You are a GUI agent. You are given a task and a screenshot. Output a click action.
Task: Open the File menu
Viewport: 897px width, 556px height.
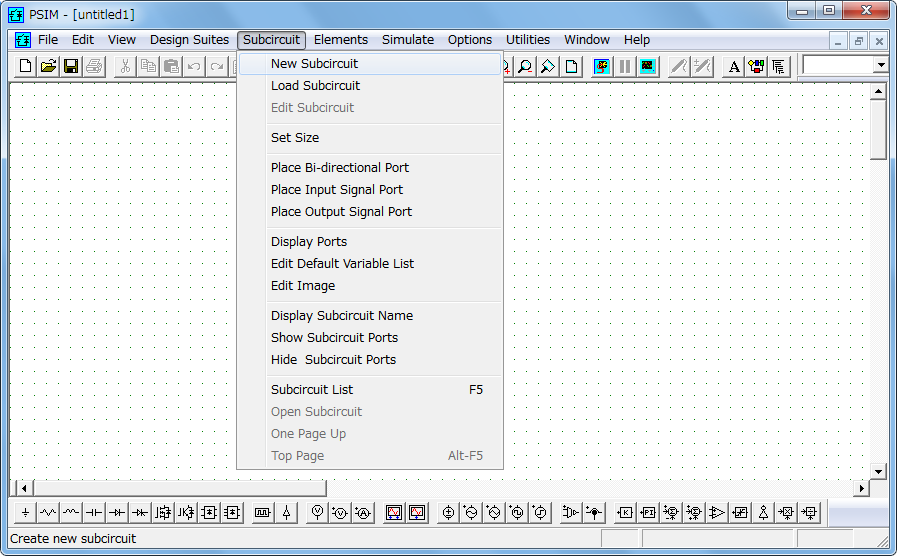(48, 39)
